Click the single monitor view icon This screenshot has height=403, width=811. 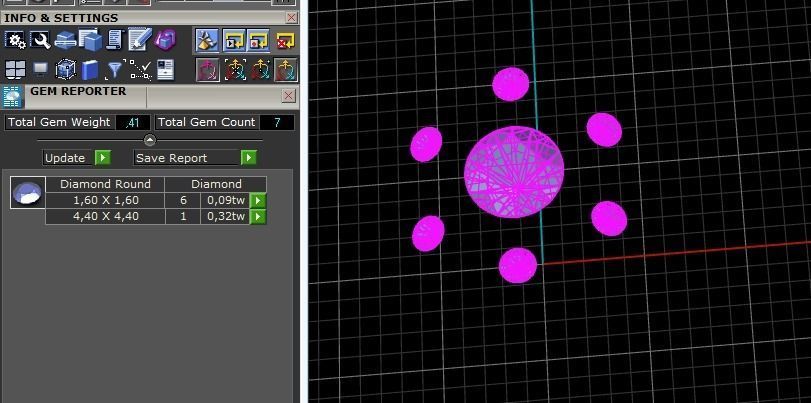(x=40, y=69)
